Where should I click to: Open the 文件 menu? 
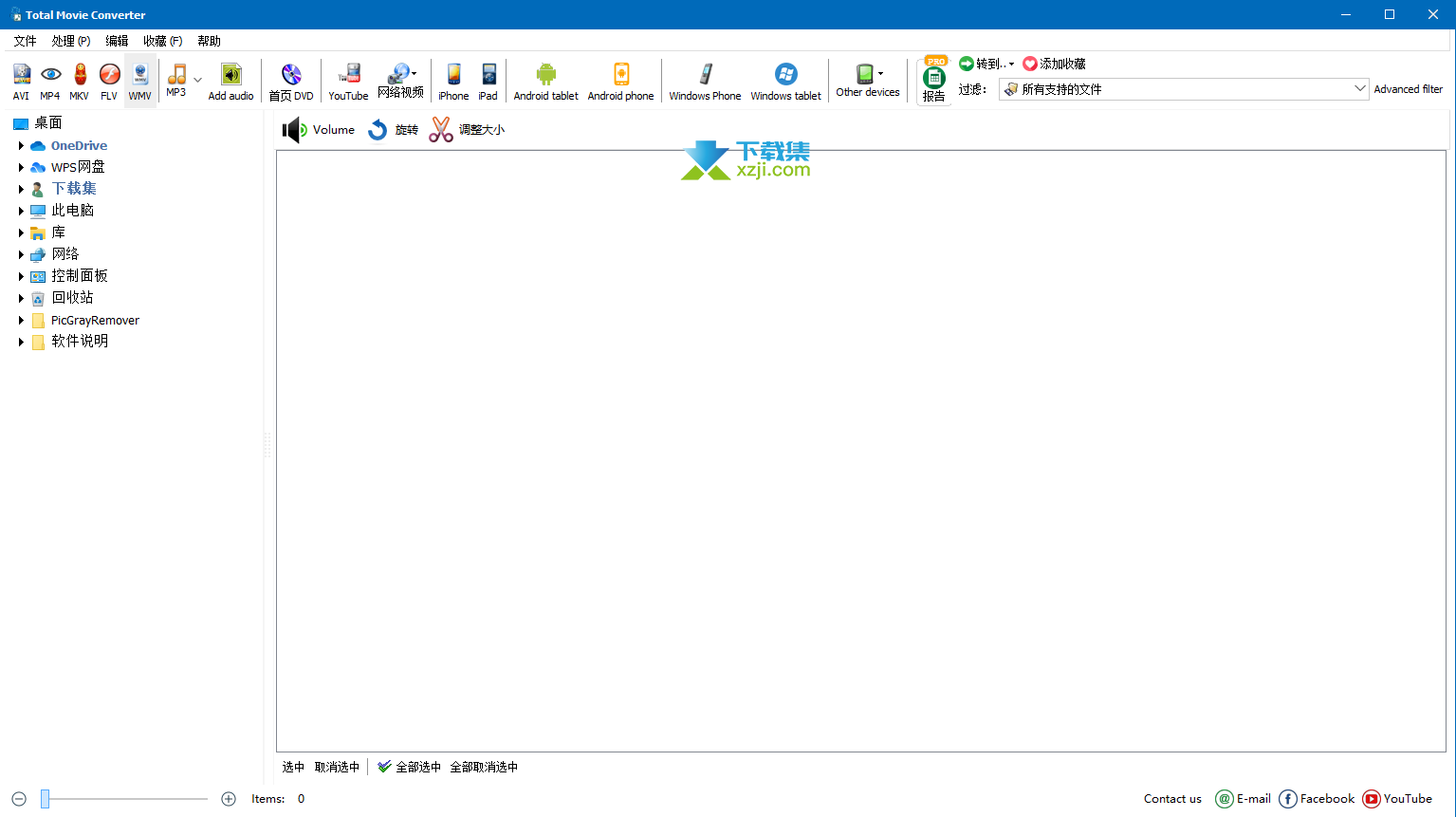[25, 41]
